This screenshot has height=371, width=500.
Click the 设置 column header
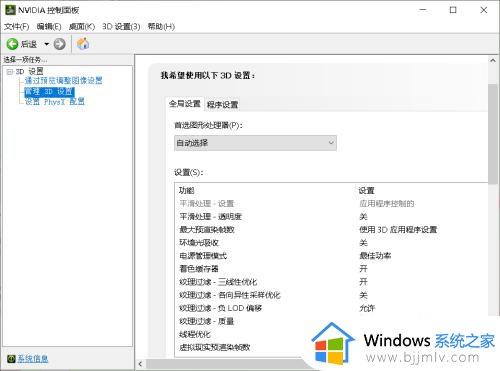coord(366,191)
